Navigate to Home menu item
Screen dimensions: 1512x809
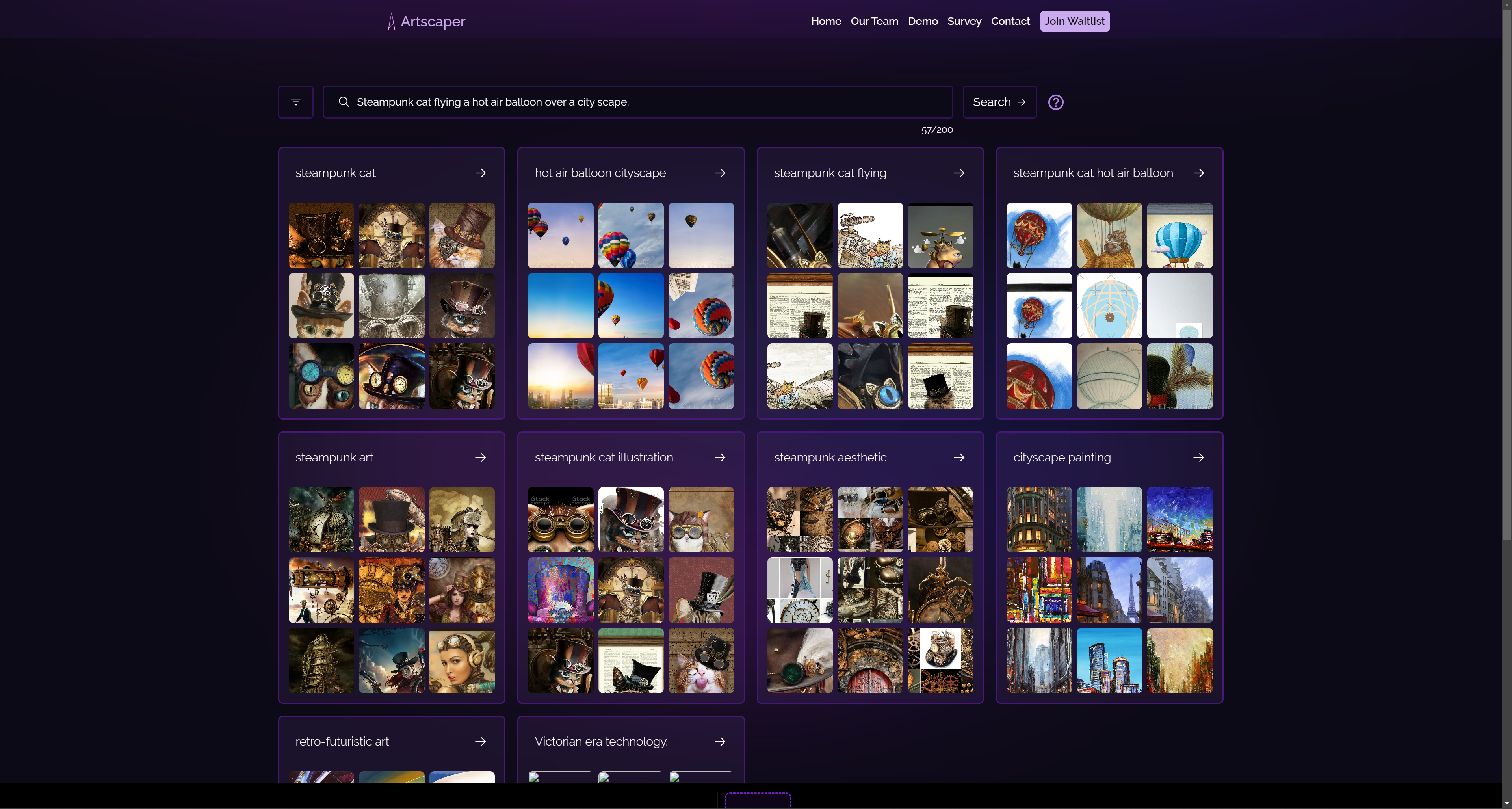click(x=825, y=21)
